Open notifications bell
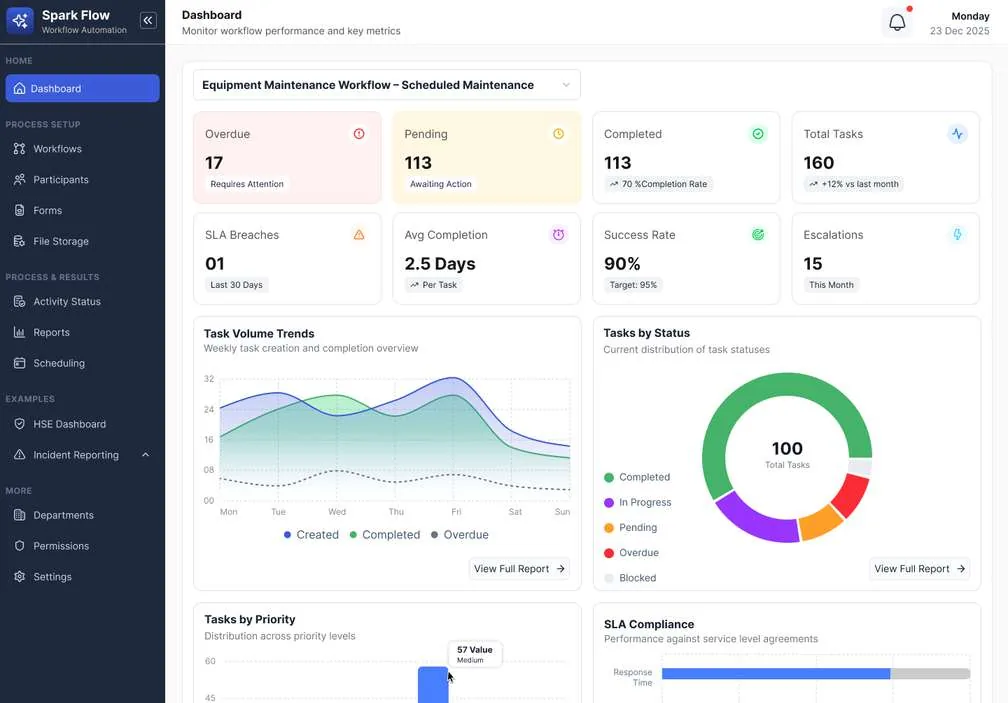The height and width of the screenshot is (703, 1008). [x=897, y=22]
